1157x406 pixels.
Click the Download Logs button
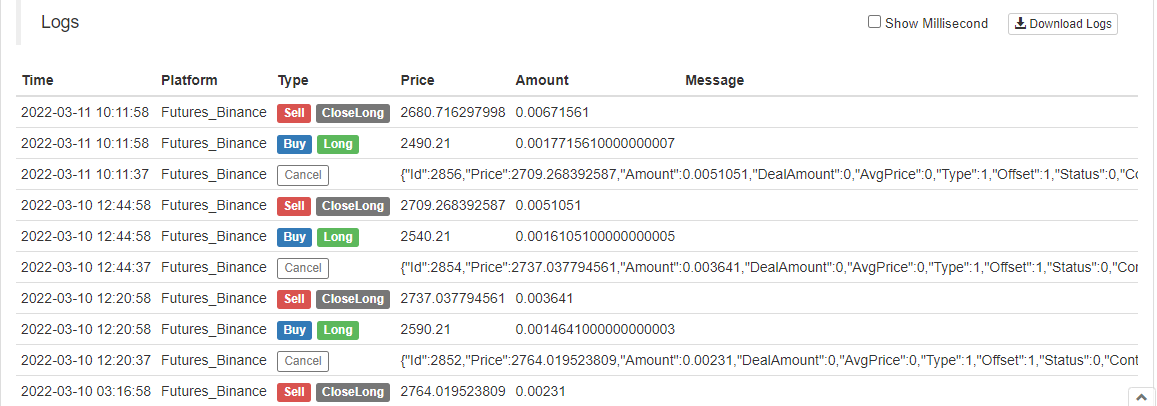1063,24
